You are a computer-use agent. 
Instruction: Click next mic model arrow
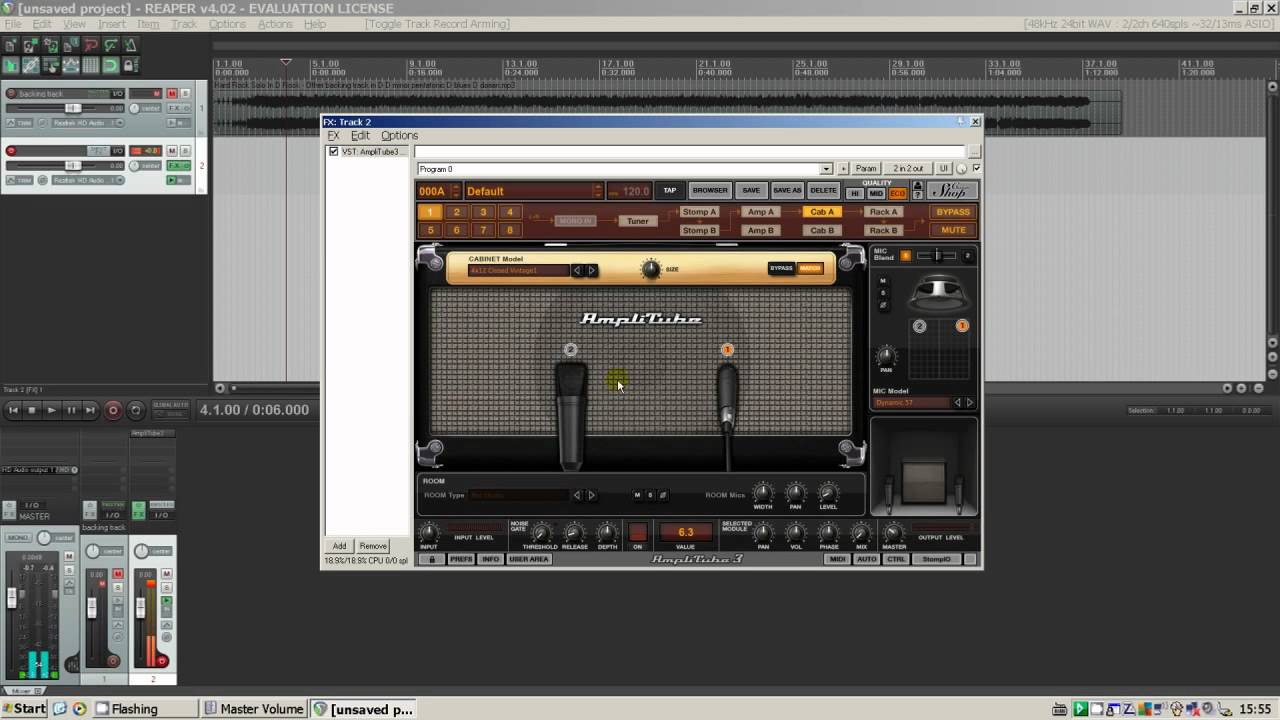(x=969, y=403)
